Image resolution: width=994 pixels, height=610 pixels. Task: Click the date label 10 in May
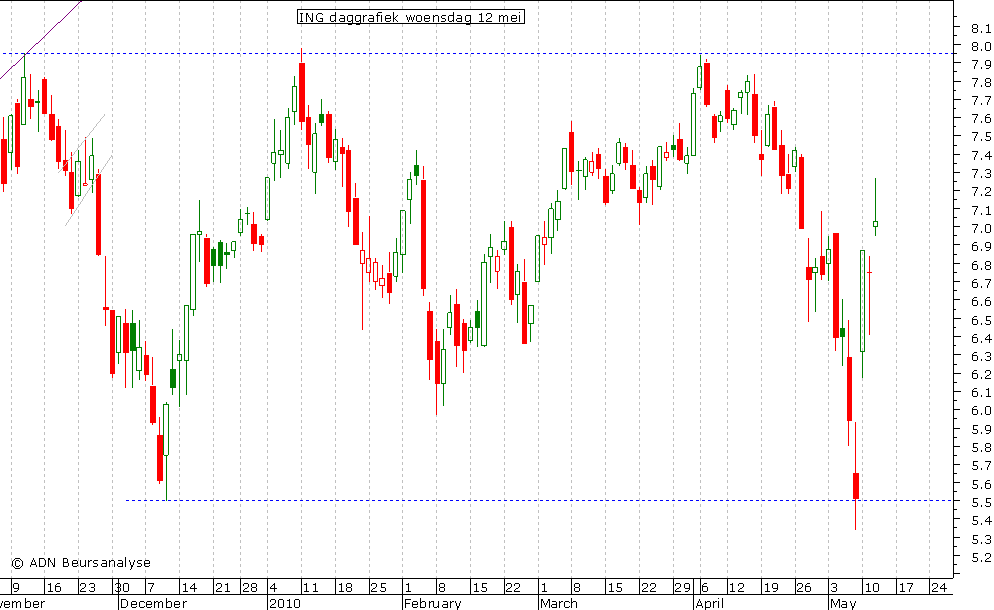point(872,587)
